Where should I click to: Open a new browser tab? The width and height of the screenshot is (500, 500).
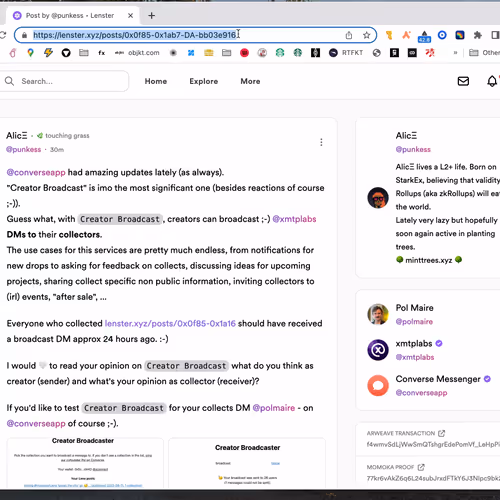(152, 15)
